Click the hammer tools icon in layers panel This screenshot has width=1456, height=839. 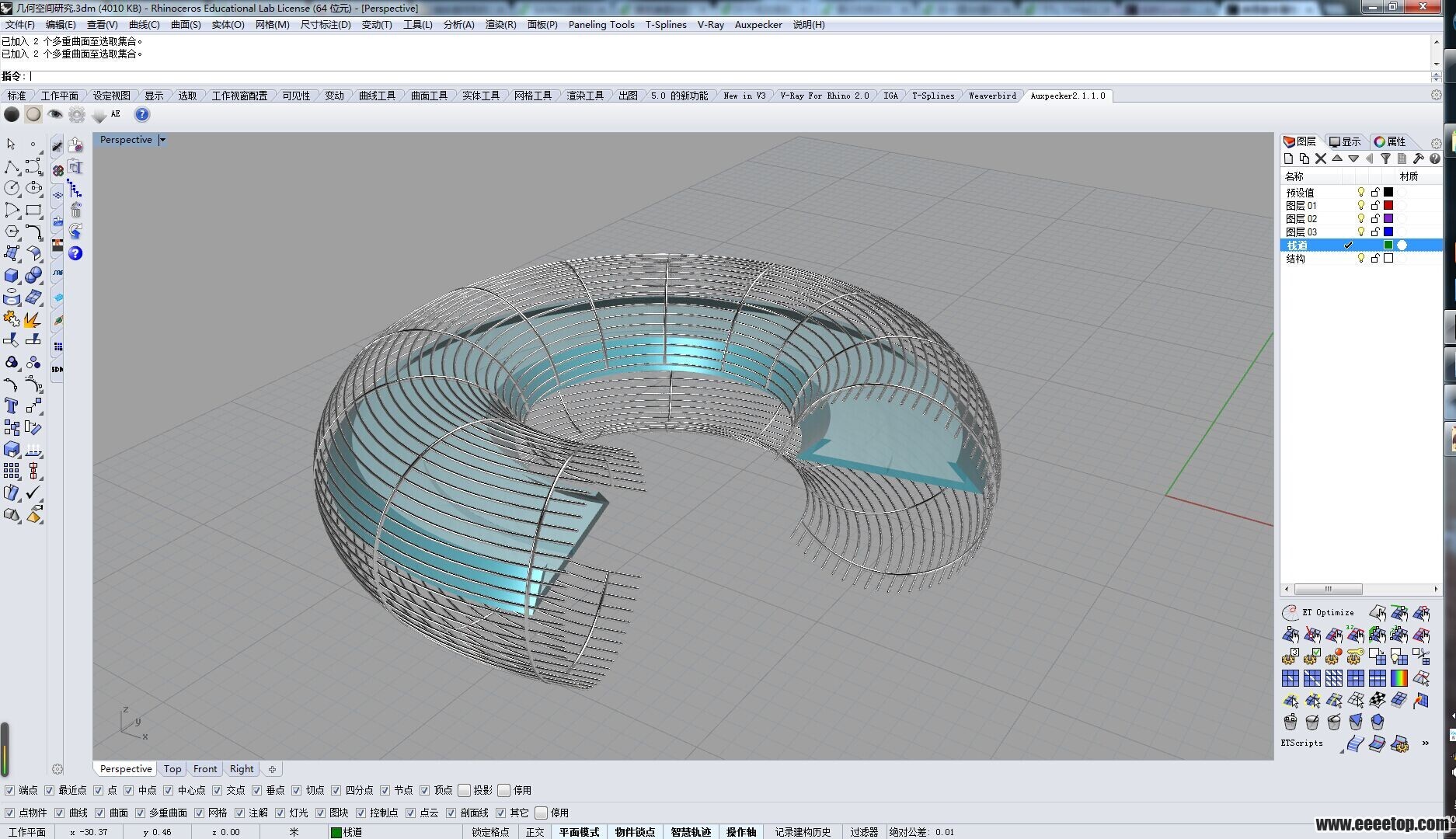(x=1418, y=158)
